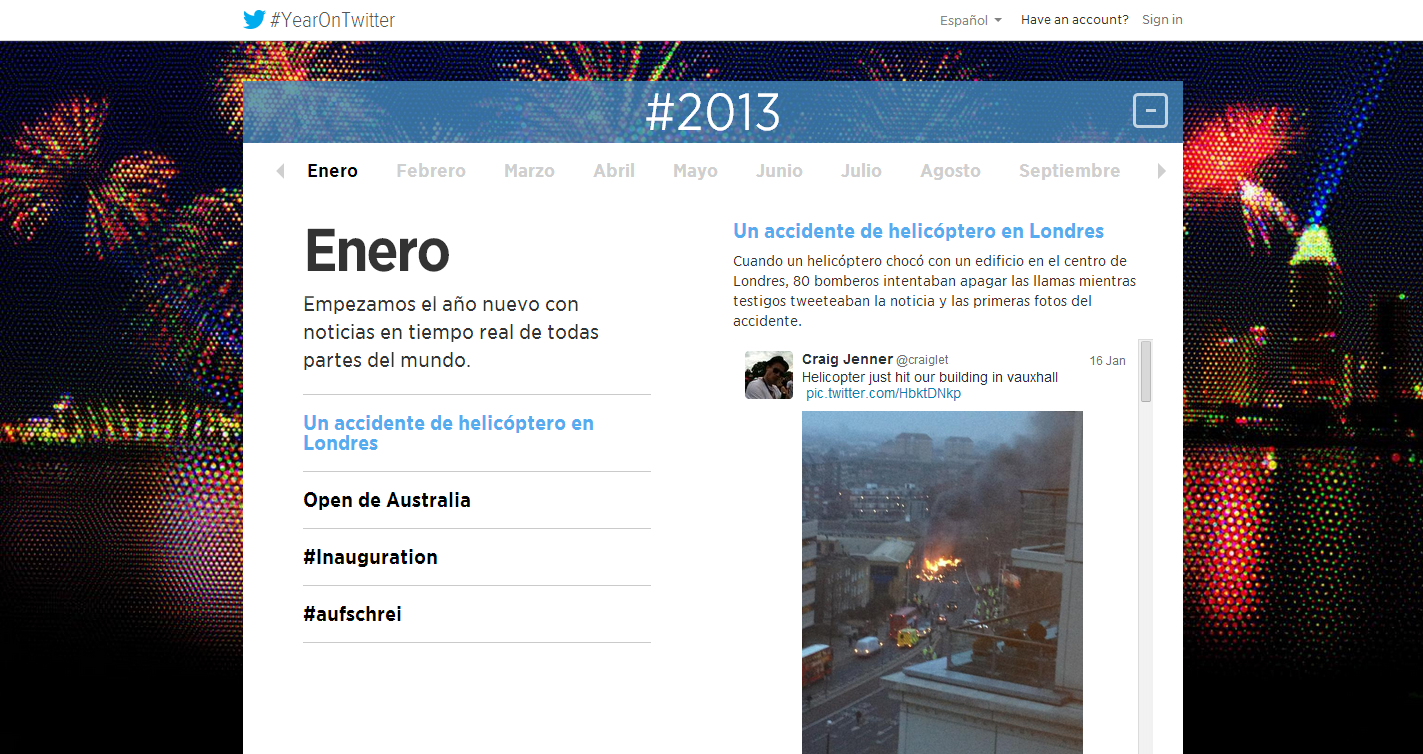Select the Febrero month tab
Screen dimensions: 1423x754
[x=431, y=171]
